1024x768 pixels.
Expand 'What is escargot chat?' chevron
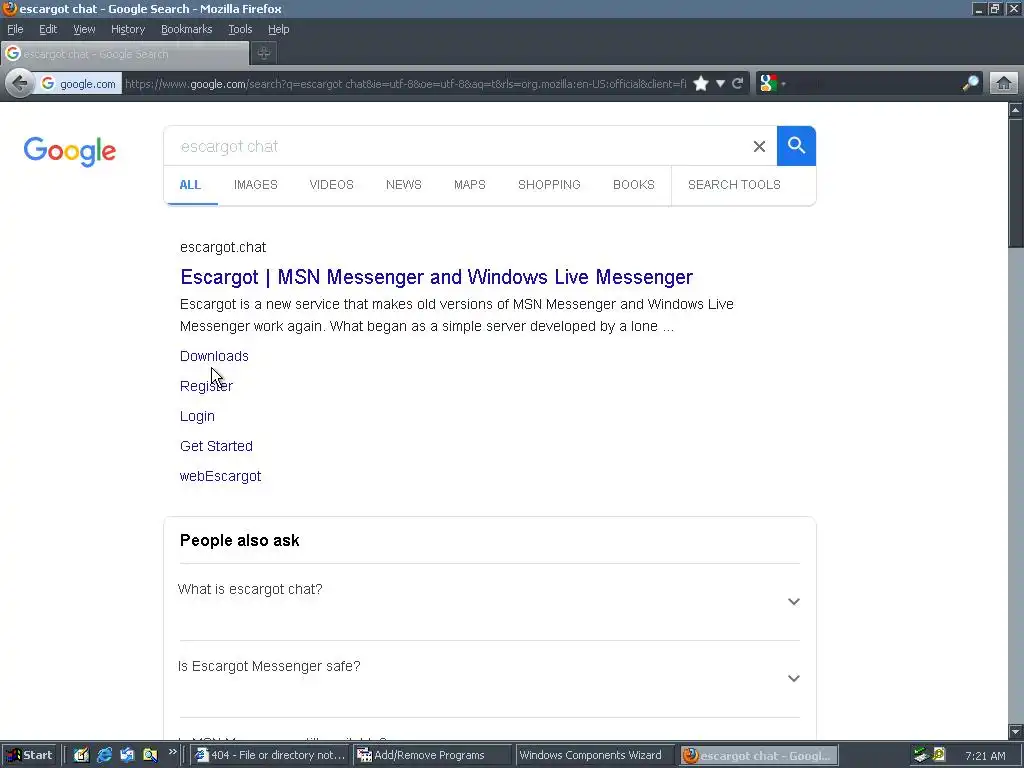[793, 601]
